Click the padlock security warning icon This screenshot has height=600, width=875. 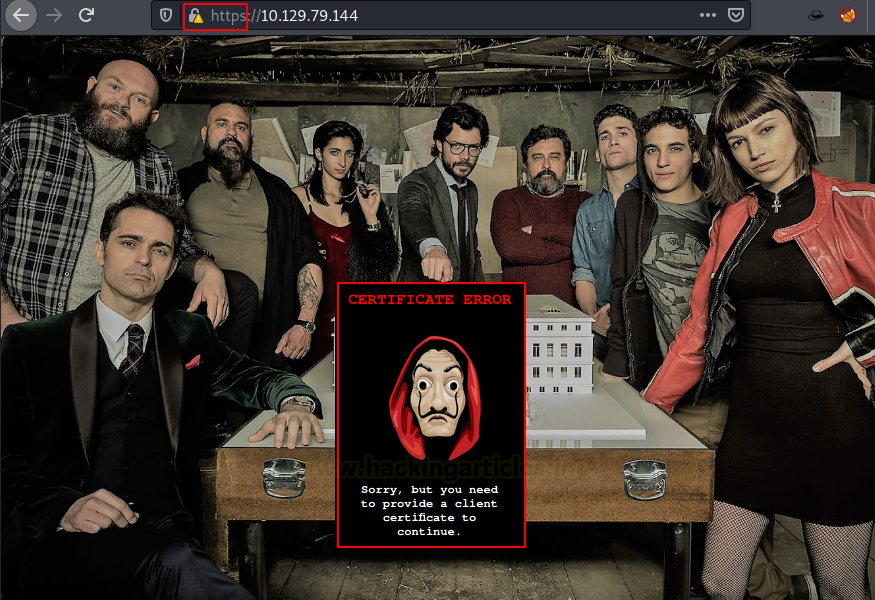195,16
